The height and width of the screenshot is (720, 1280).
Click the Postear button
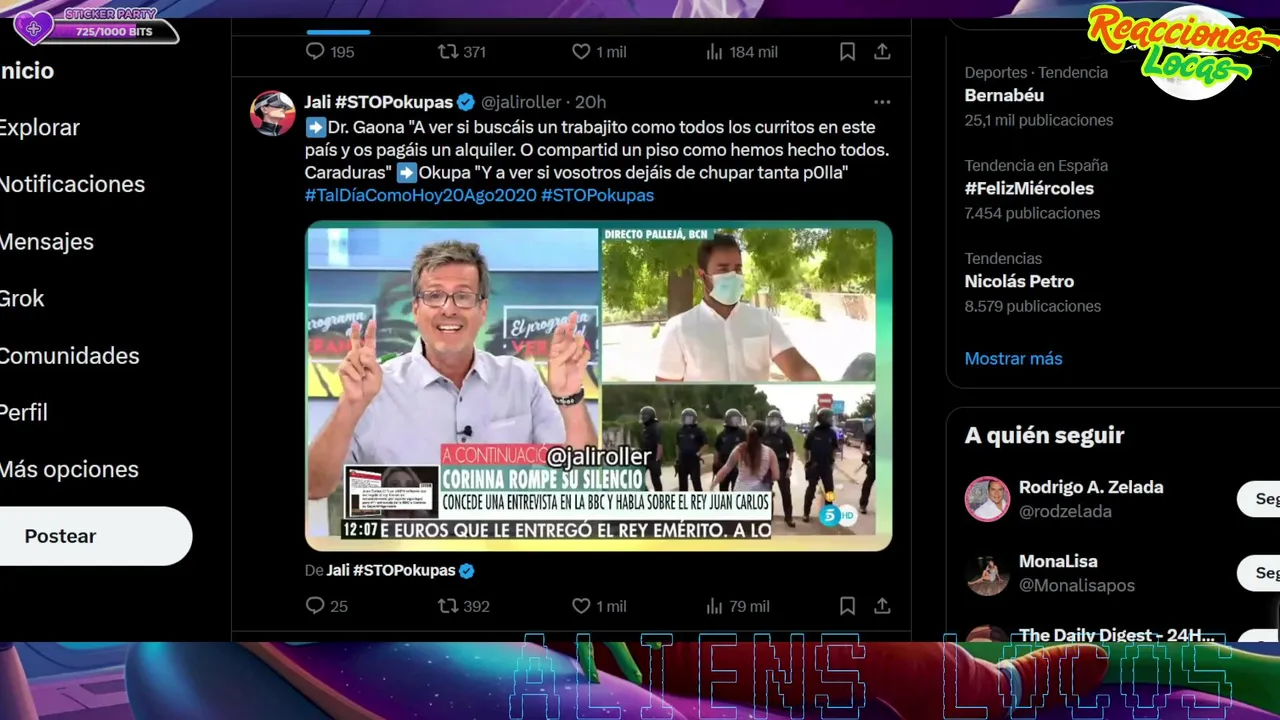pos(95,536)
